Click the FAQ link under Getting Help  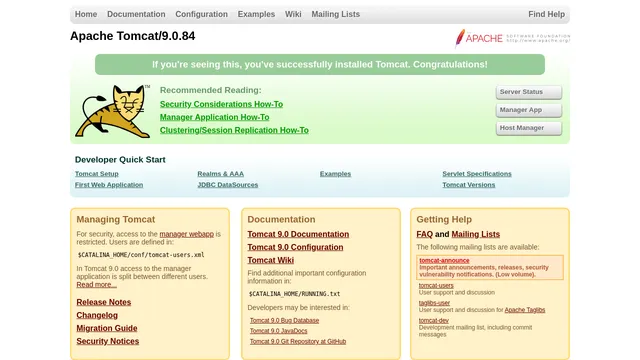(424, 234)
